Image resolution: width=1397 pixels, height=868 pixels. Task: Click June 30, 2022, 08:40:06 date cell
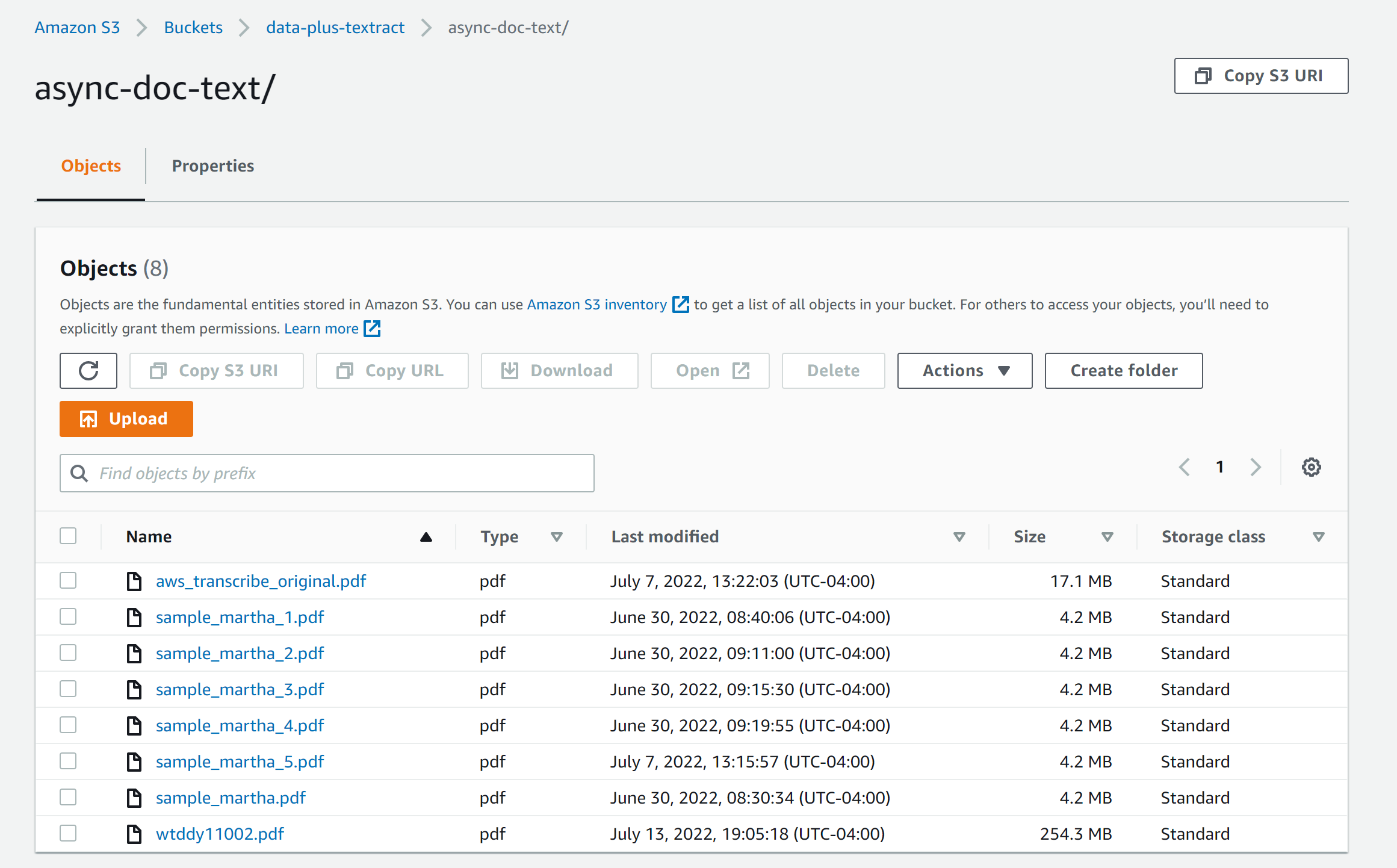point(750,617)
